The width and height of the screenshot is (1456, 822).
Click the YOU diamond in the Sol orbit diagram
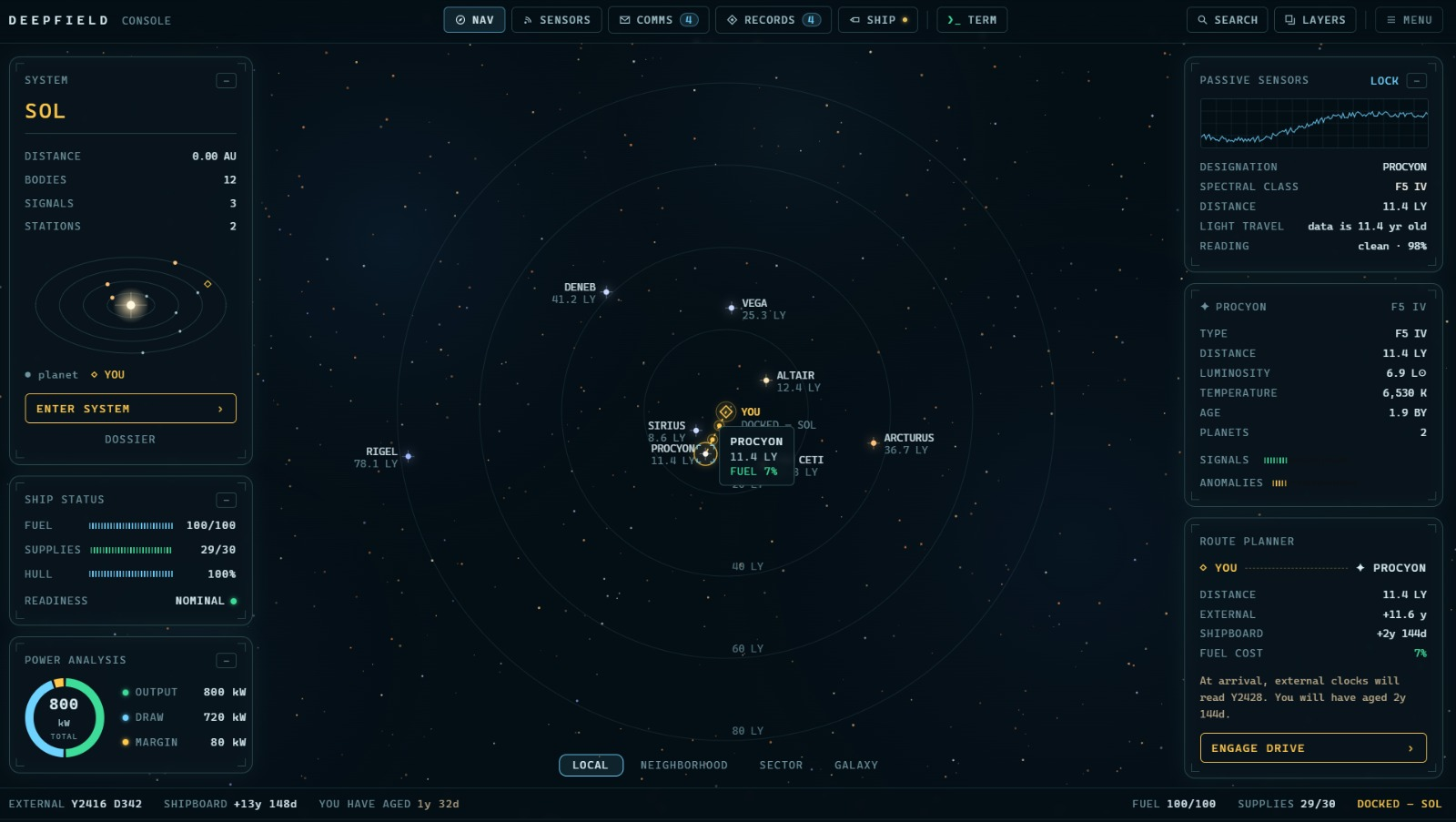pyautogui.click(x=207, y=284)
